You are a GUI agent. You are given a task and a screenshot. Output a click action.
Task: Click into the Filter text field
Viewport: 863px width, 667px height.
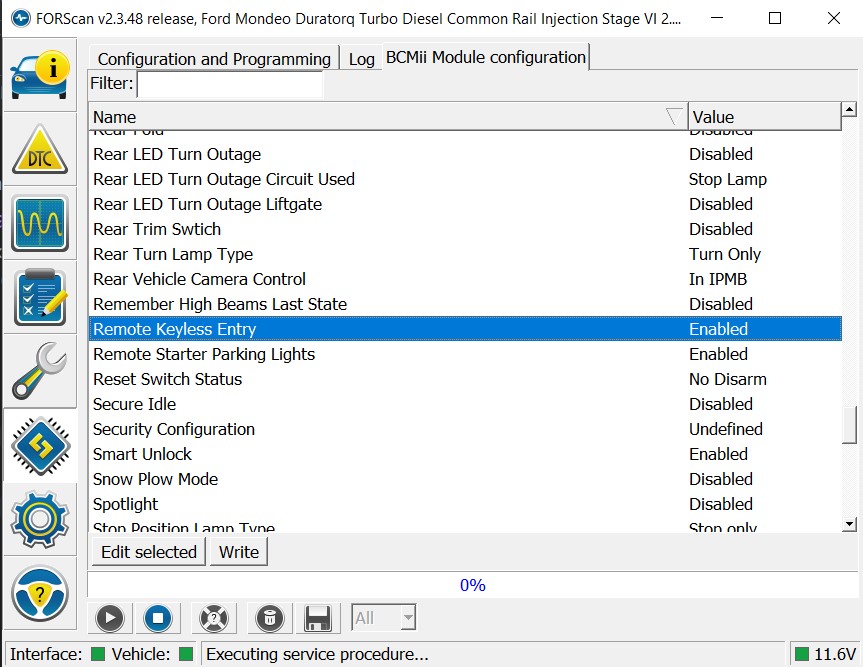click(230, 84)
